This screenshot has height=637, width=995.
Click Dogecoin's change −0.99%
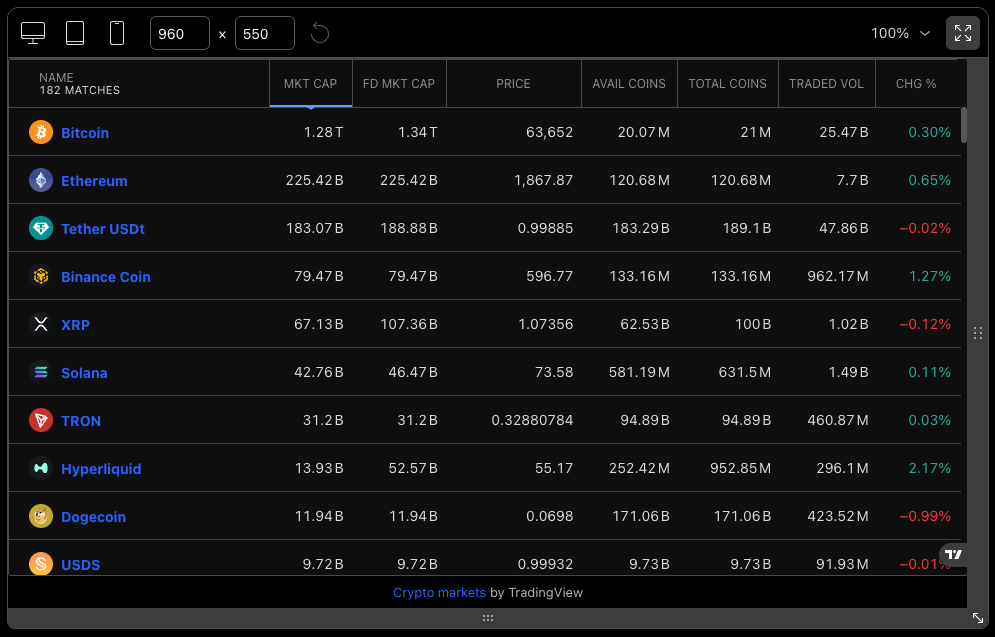coord(925,516)
